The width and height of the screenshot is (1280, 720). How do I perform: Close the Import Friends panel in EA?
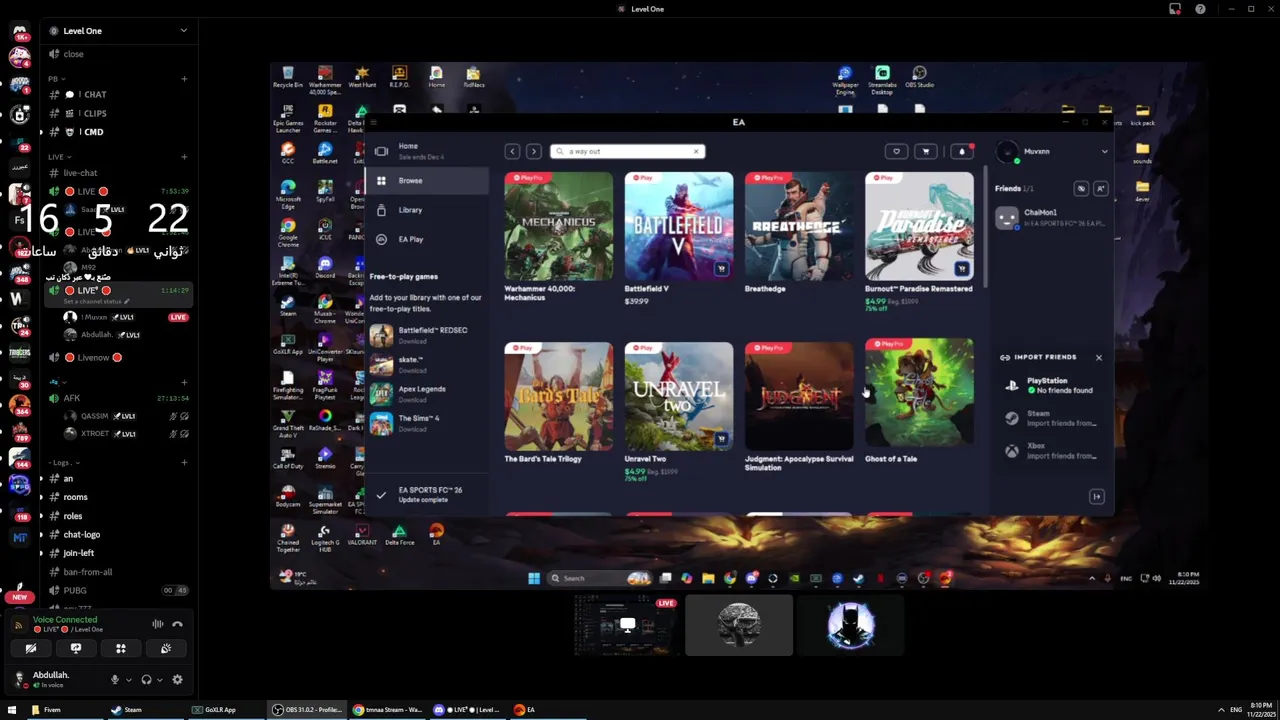tap(1098, 357)
